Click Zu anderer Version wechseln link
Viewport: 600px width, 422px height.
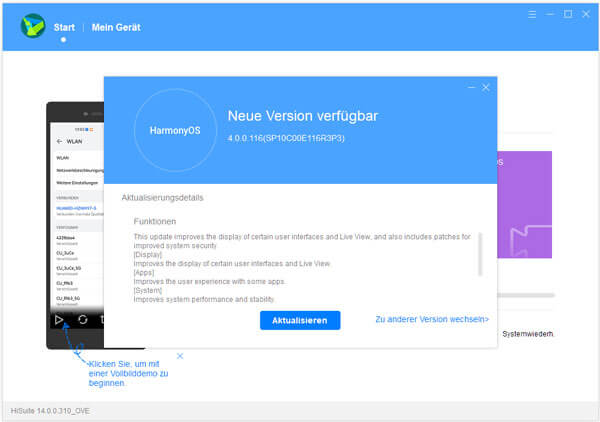tap(432, 320)
